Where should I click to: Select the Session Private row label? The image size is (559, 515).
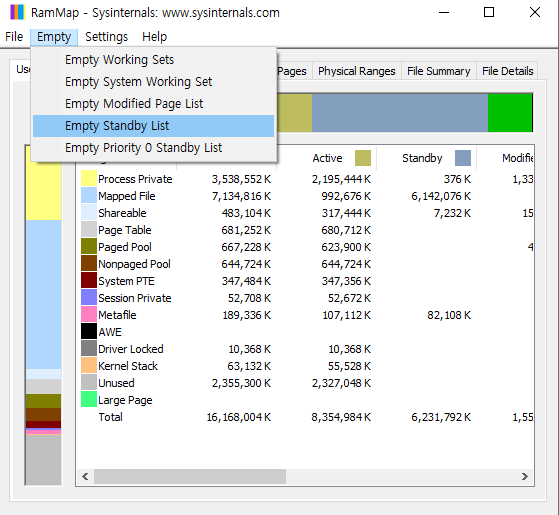(x=135, y=298)
